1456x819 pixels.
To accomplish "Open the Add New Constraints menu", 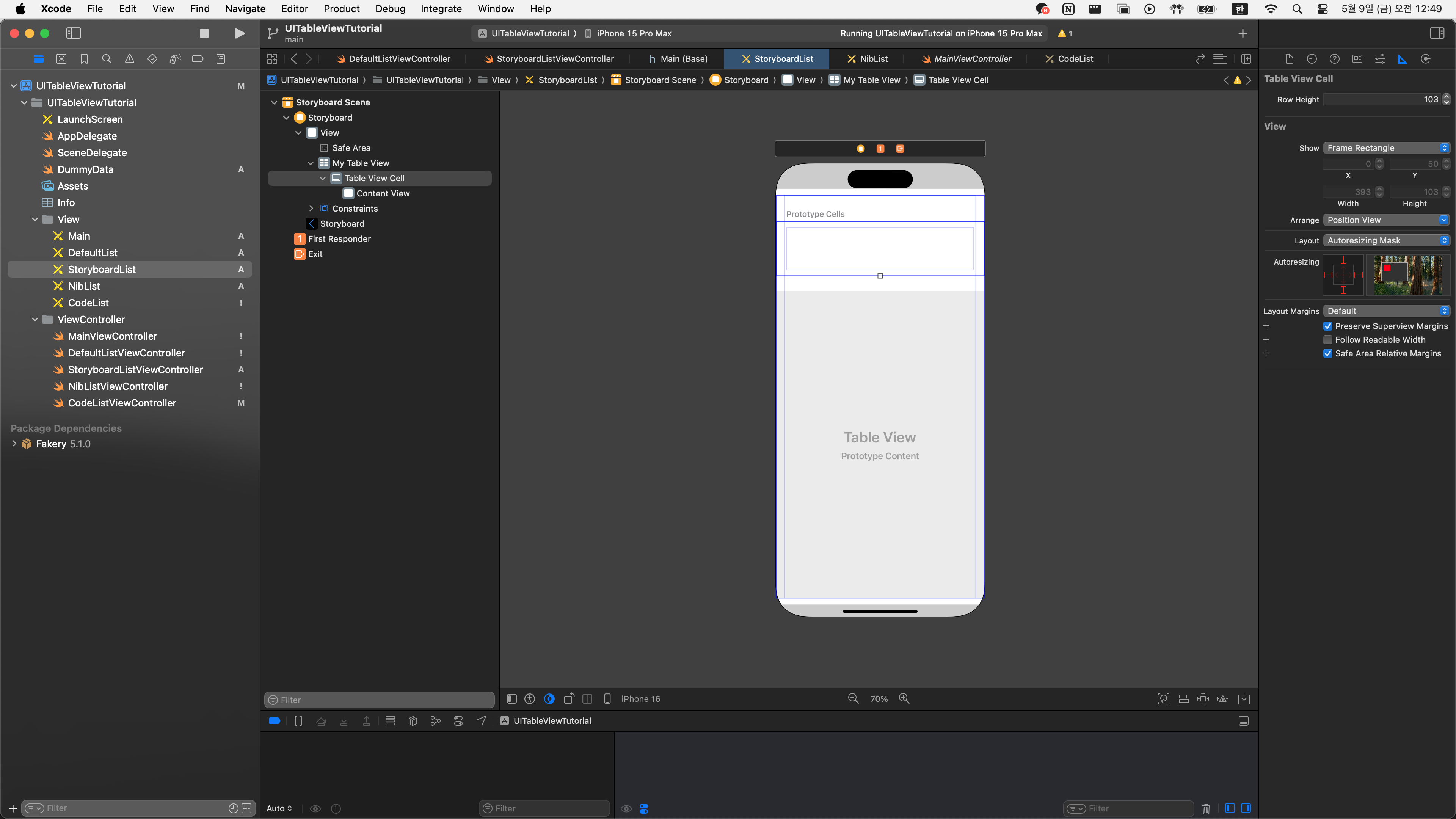I will click(x=1203, y=698).
